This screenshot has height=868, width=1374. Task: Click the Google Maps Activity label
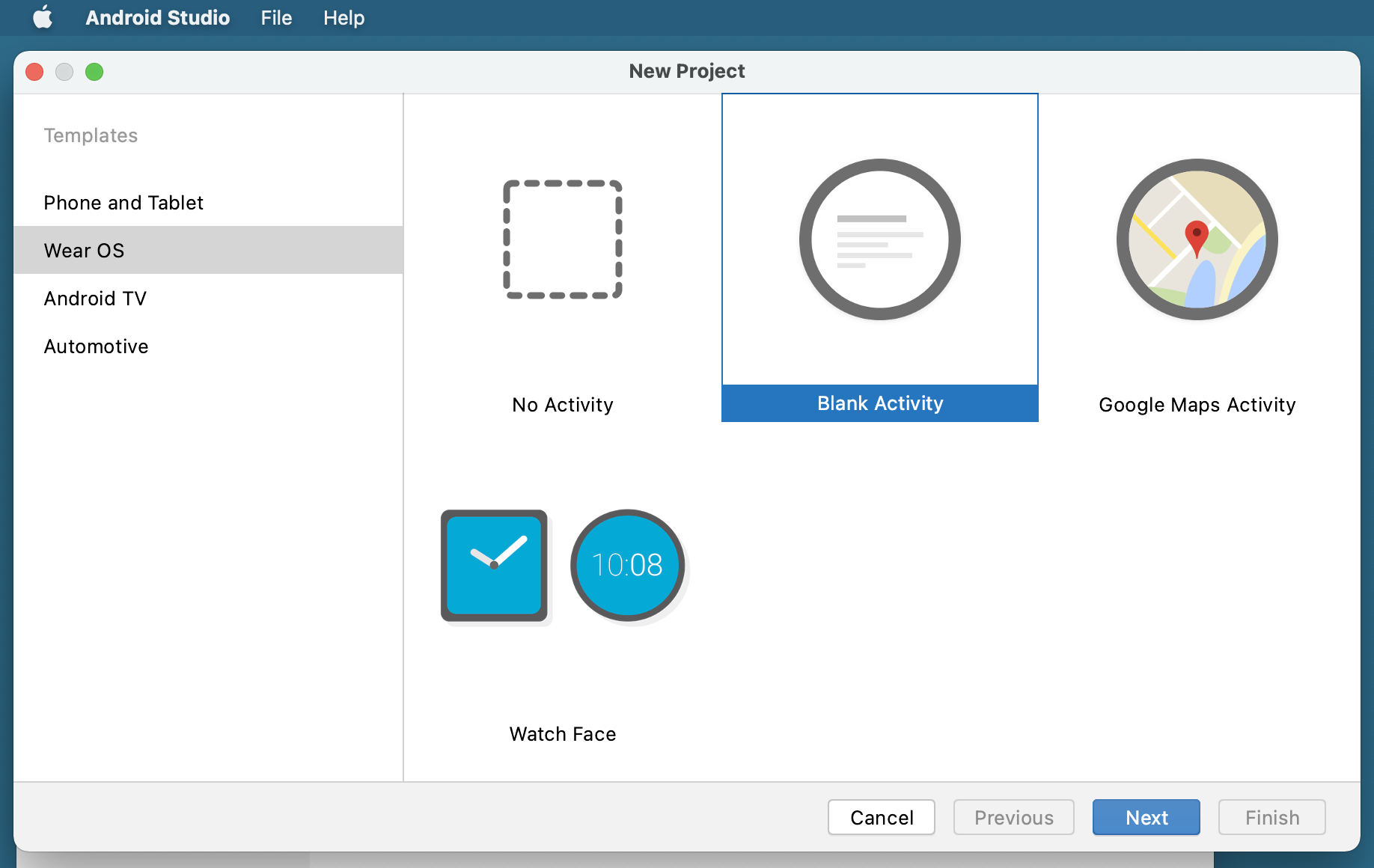[1197, 405]
